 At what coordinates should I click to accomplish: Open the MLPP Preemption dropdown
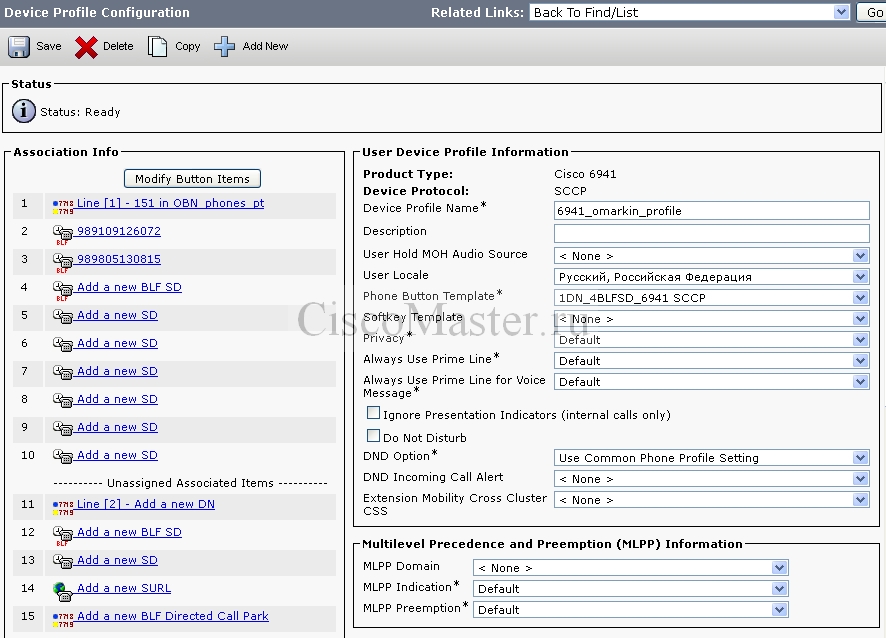631,609
